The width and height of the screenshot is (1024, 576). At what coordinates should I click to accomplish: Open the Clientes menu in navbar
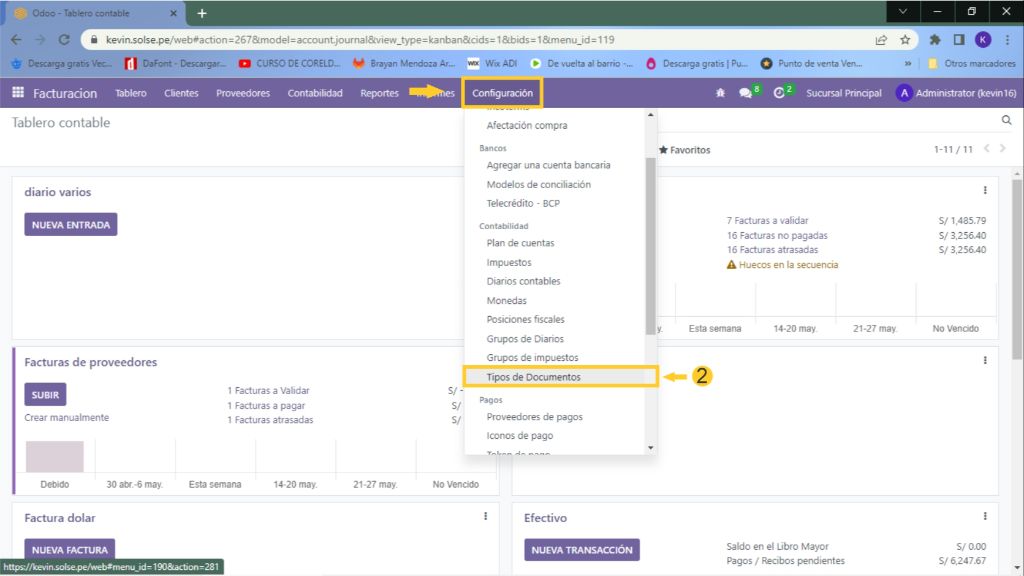pyautogui.click(x=181, y=93)
